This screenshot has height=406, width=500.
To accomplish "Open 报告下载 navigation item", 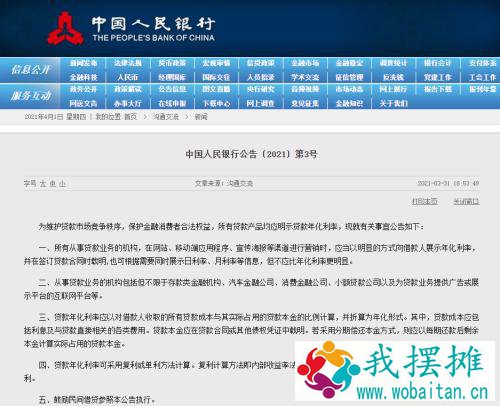I will 438,89.
